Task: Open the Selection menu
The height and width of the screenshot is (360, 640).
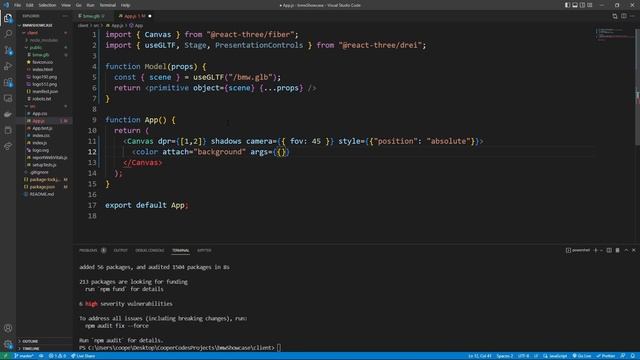Action: (47, 5)
